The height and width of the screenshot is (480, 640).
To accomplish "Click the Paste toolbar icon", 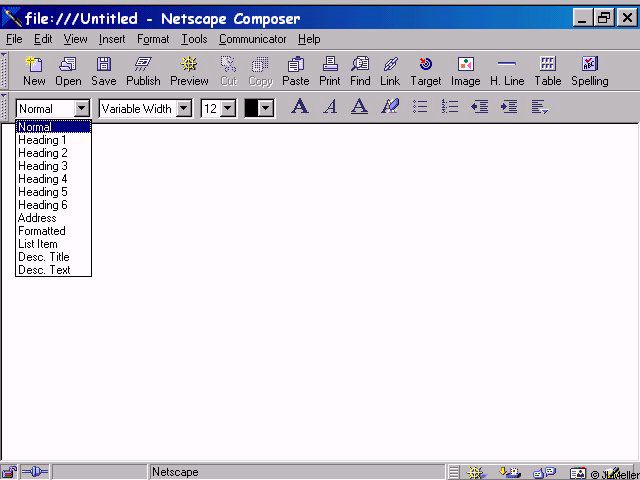I will click(x=296, y=71).
